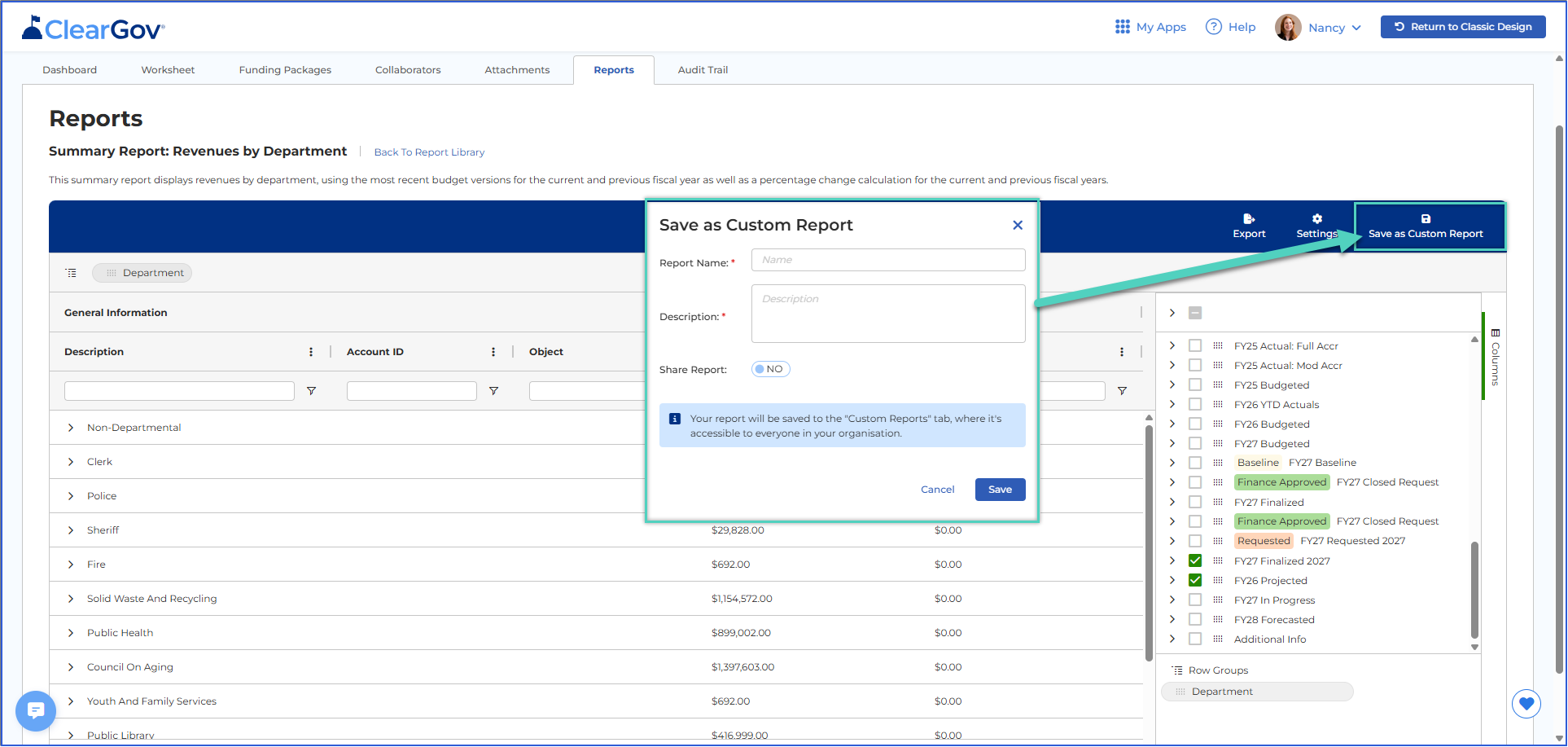The width and height of the screenshot is (1568, 747).
Task: Open the Export icon in the toolbar
Action: click(1249, 219)
